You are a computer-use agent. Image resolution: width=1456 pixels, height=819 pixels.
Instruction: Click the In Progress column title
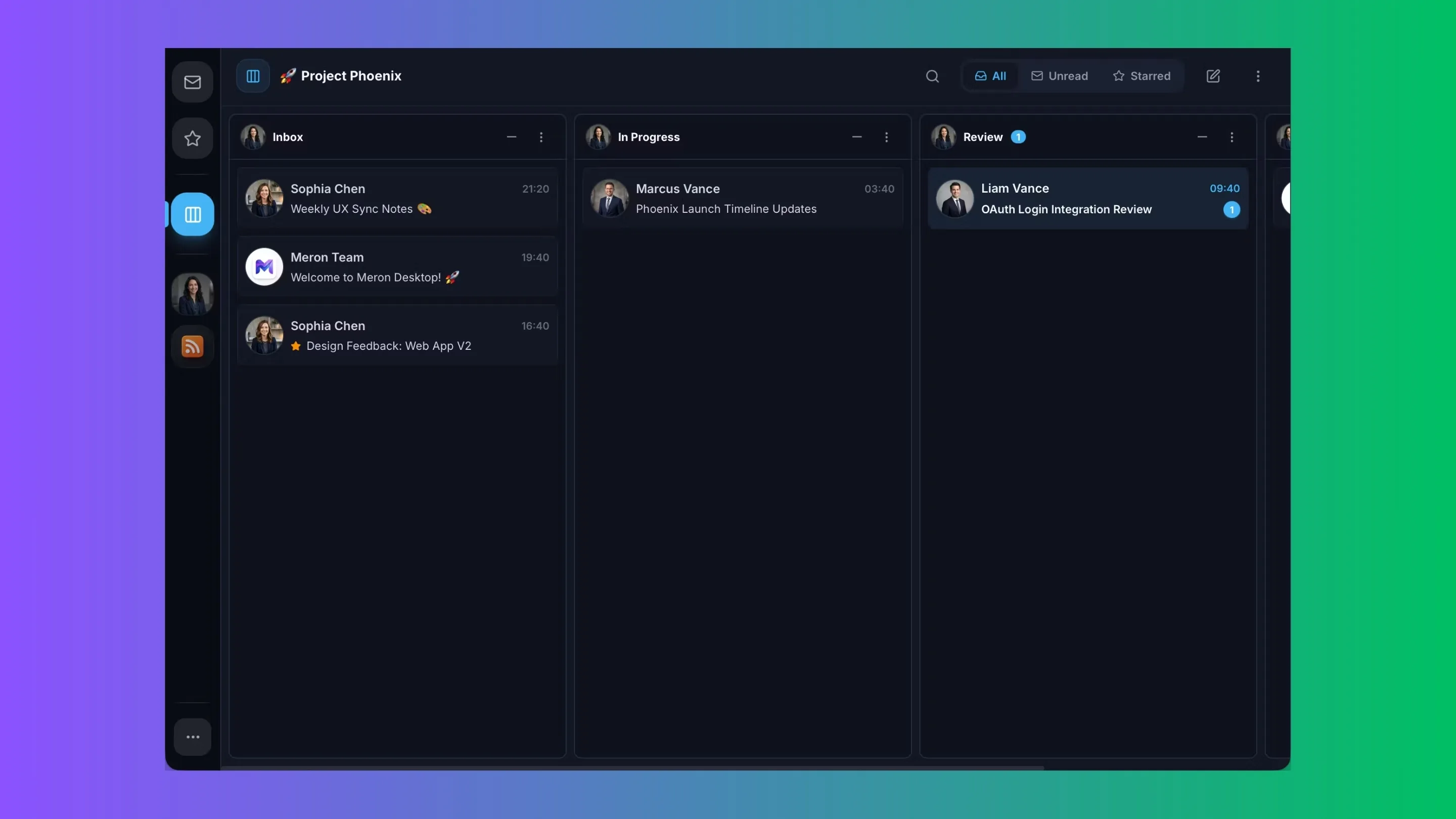tap(648, 137)
